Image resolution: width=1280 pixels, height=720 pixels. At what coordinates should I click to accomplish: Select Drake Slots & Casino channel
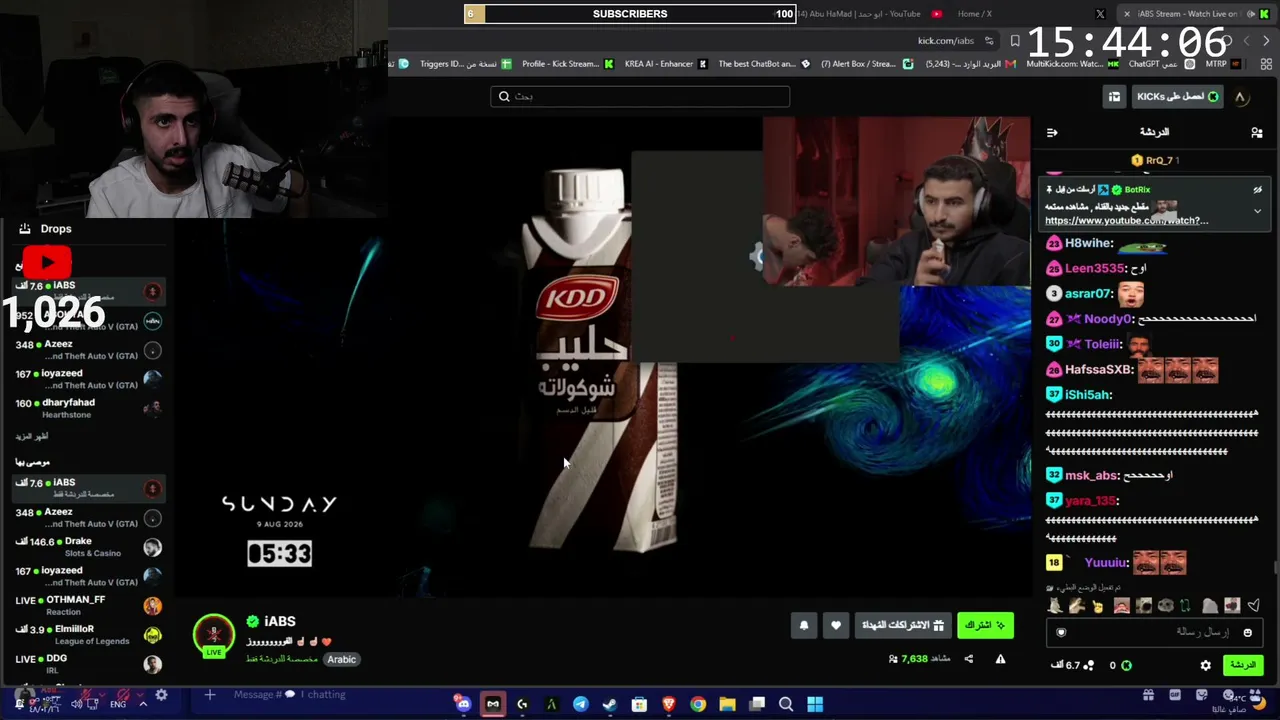pyautogui.click(x=89, y=547)
